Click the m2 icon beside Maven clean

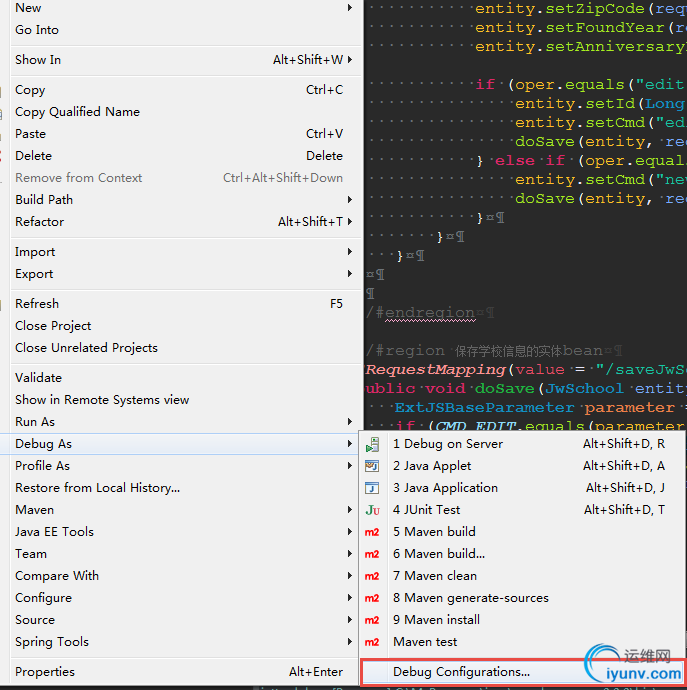(x=372, y=576)
